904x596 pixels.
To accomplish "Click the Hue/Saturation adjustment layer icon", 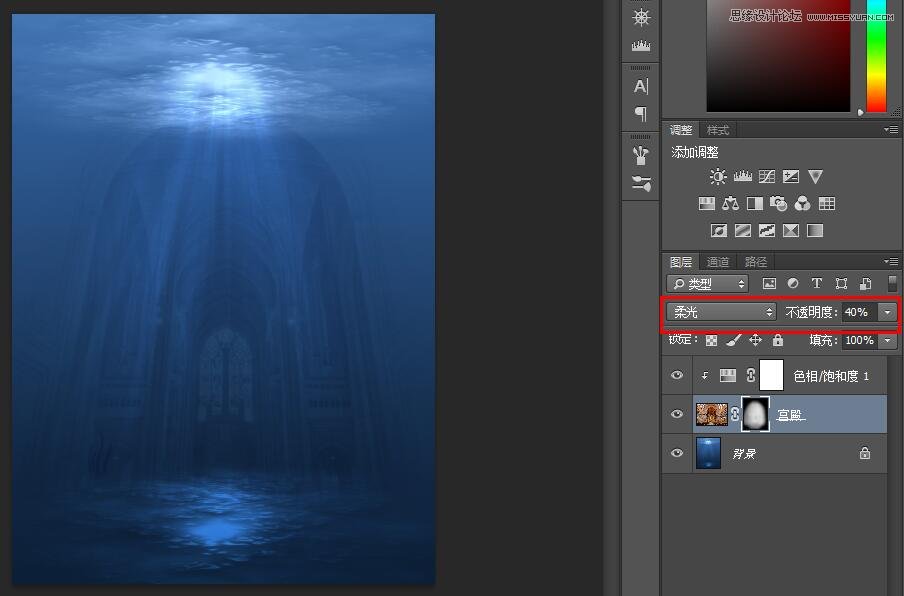I will coord(728,375).
